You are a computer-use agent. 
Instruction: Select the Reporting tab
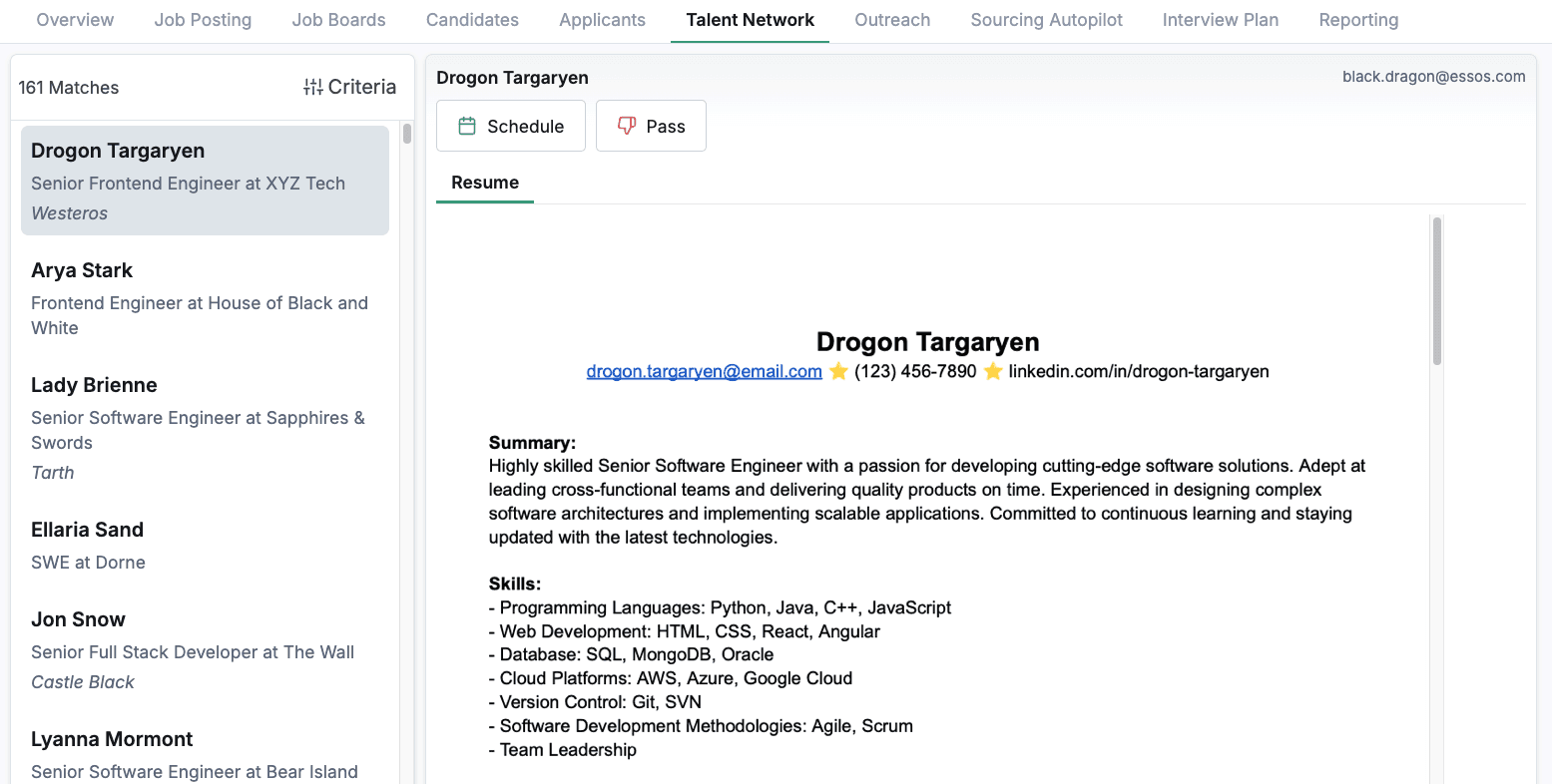1358,20
